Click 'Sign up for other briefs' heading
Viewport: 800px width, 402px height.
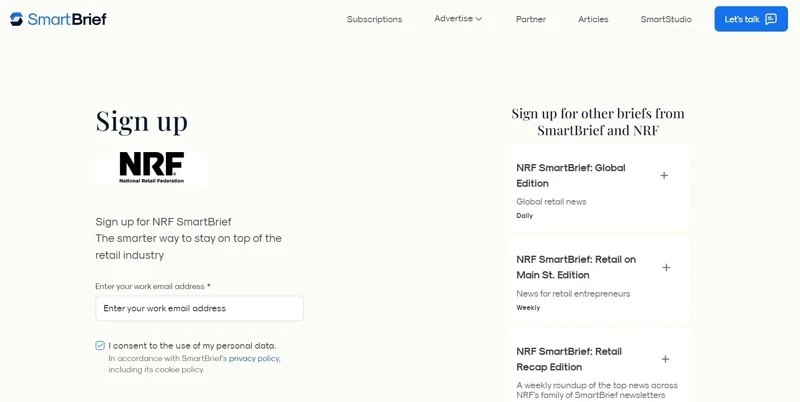pyautogui.click(x=598, y=121)
